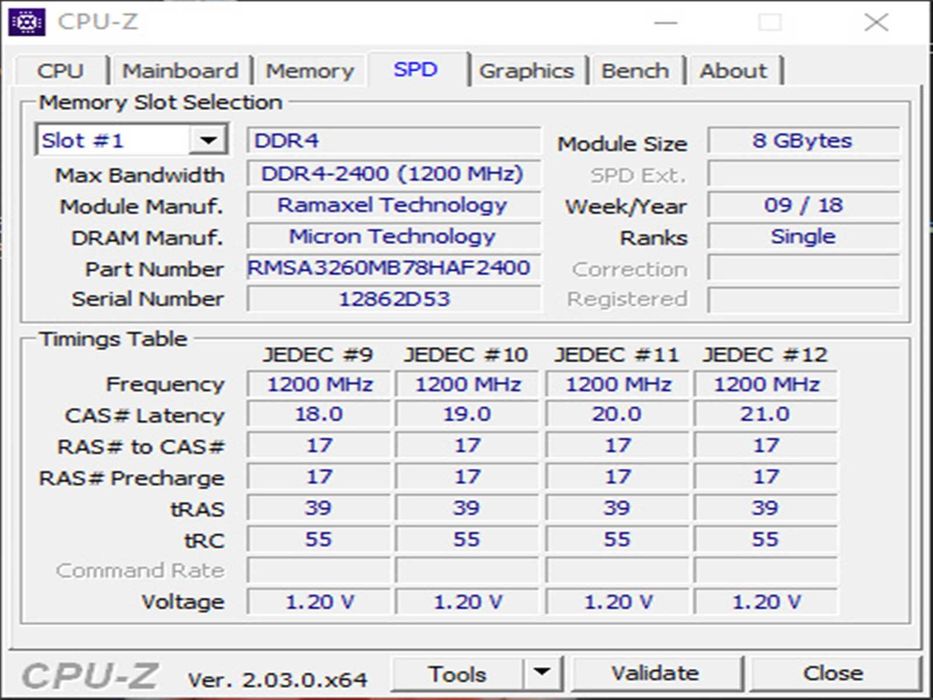
Task: Click the CPU-Z app icon in title bar
Action: (27, 23)
